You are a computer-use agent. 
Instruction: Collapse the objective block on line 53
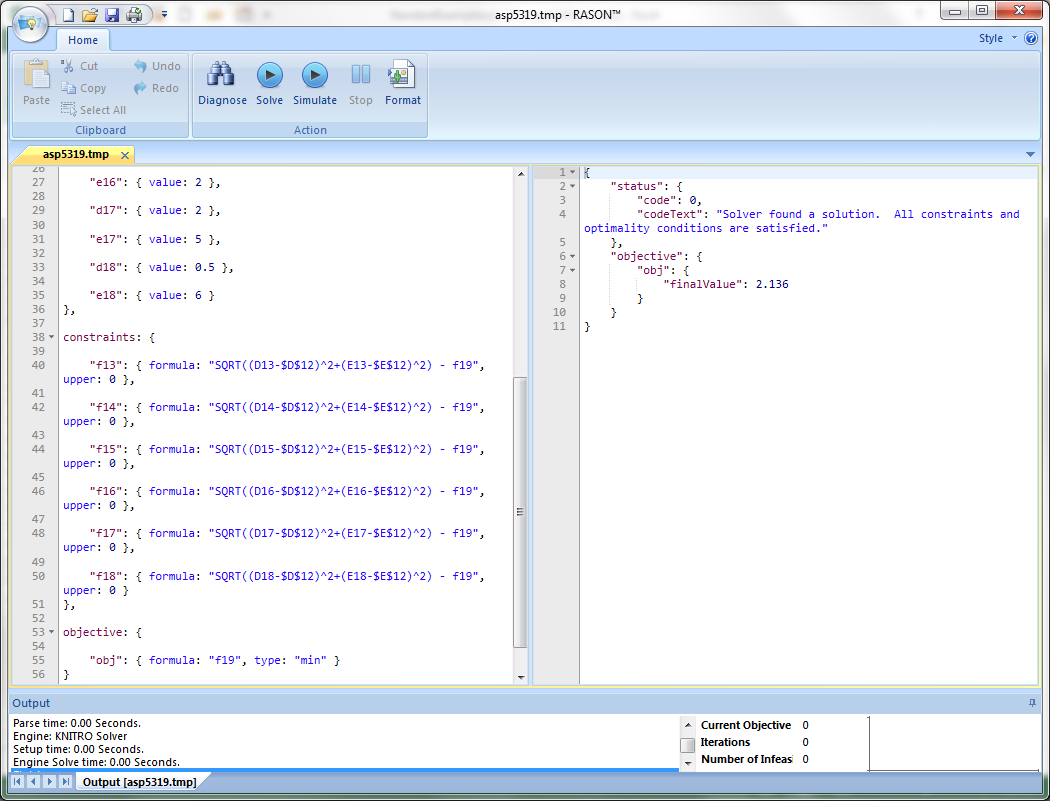point(51,632)
